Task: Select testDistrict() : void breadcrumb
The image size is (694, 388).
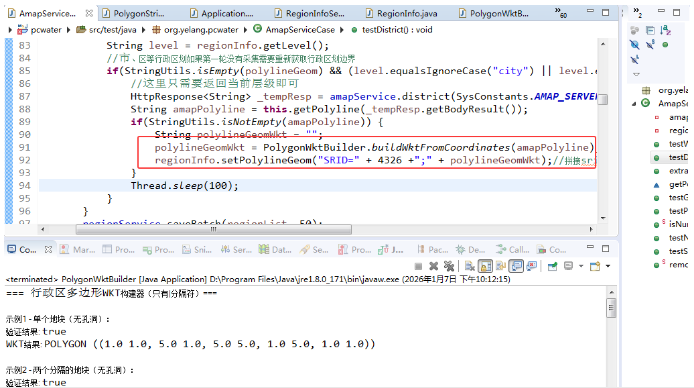Action: click(392, 30)
